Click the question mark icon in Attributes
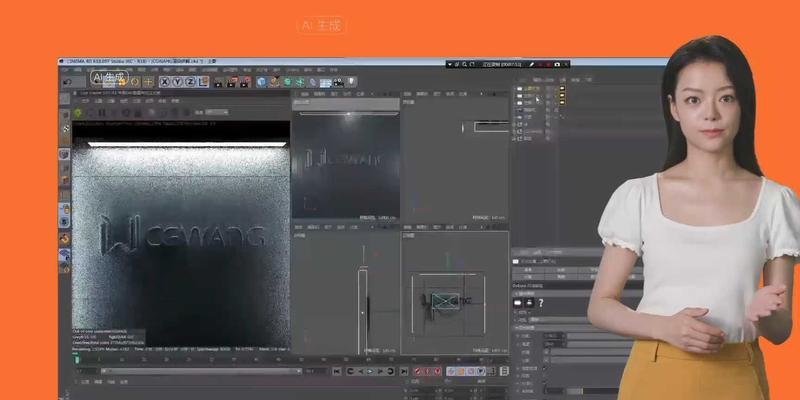The image size is (800, 400). point(541,303)
